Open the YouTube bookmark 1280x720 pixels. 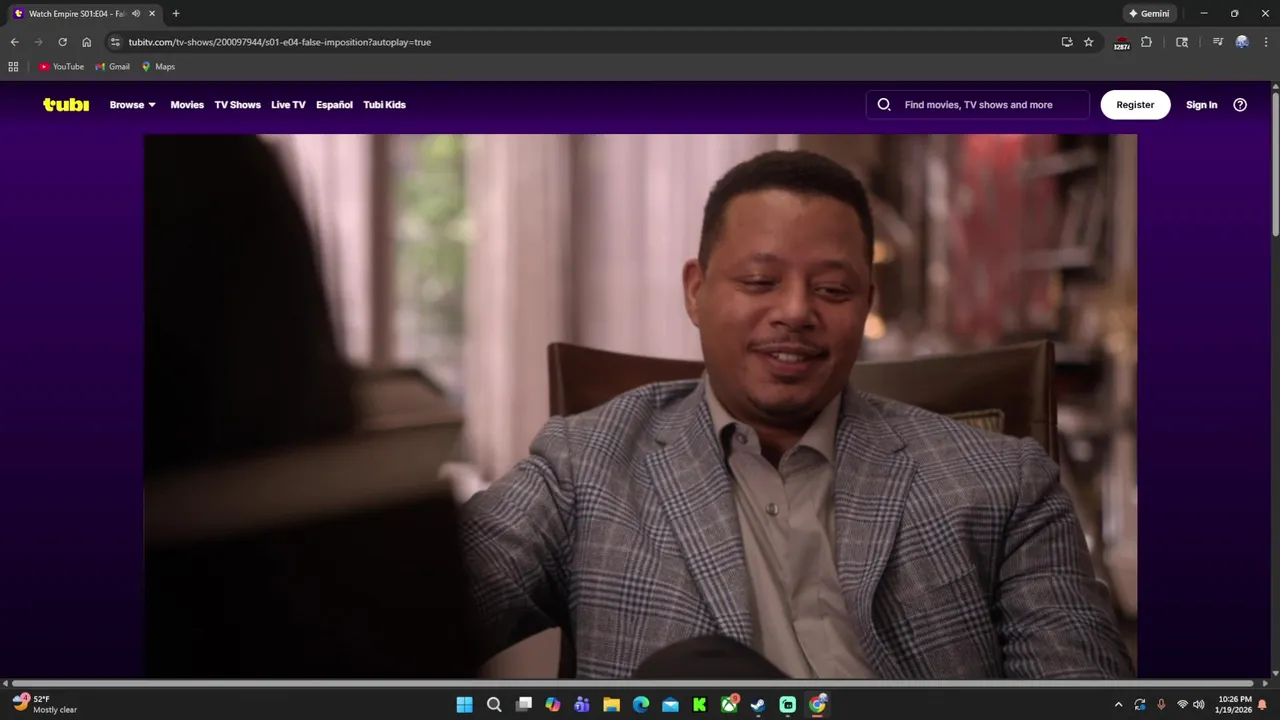(61, 67)
